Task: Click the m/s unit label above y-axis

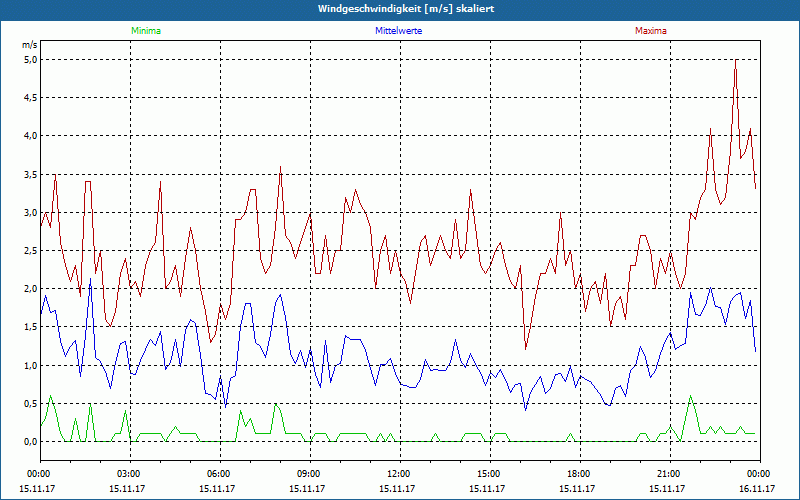Action: (x=29, y=45)
